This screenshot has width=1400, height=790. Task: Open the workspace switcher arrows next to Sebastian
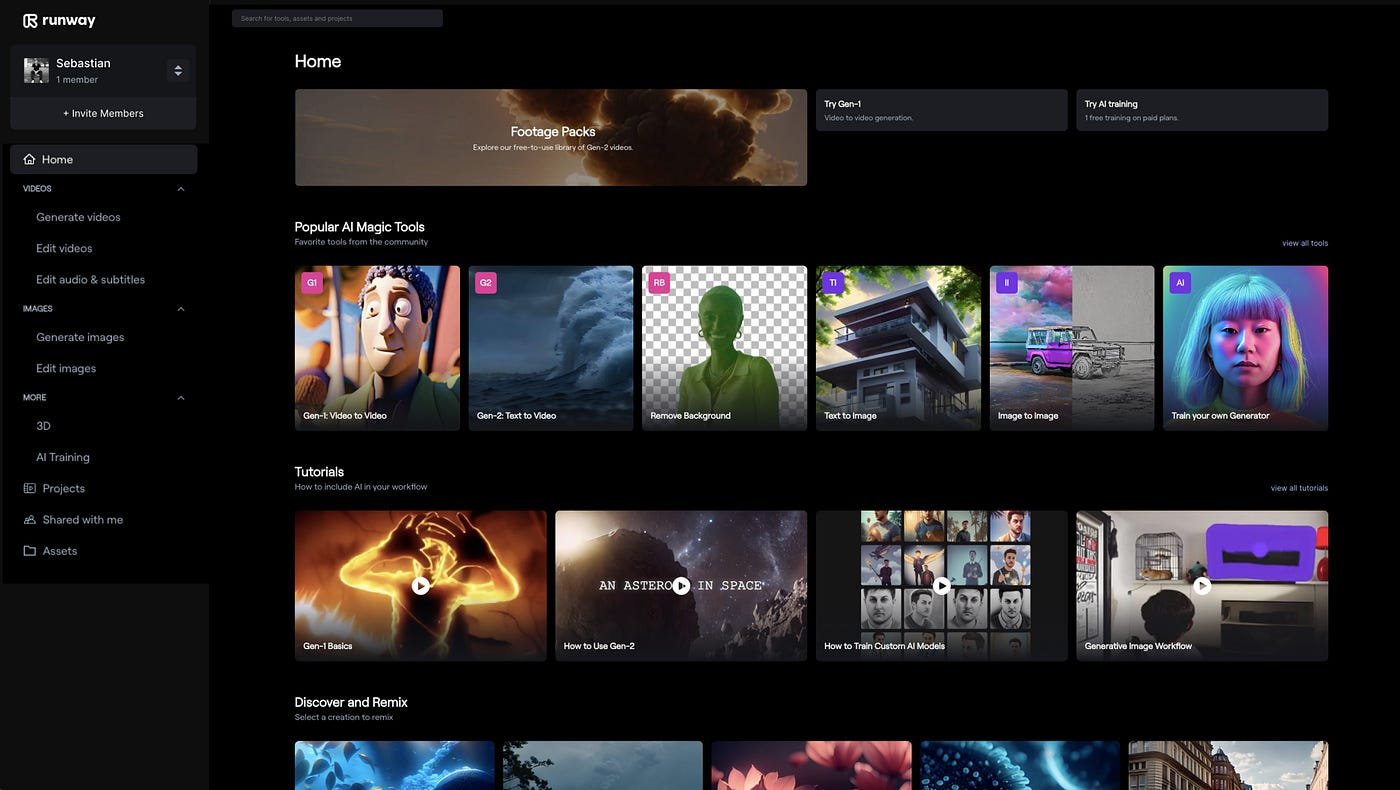pos(178,70)
